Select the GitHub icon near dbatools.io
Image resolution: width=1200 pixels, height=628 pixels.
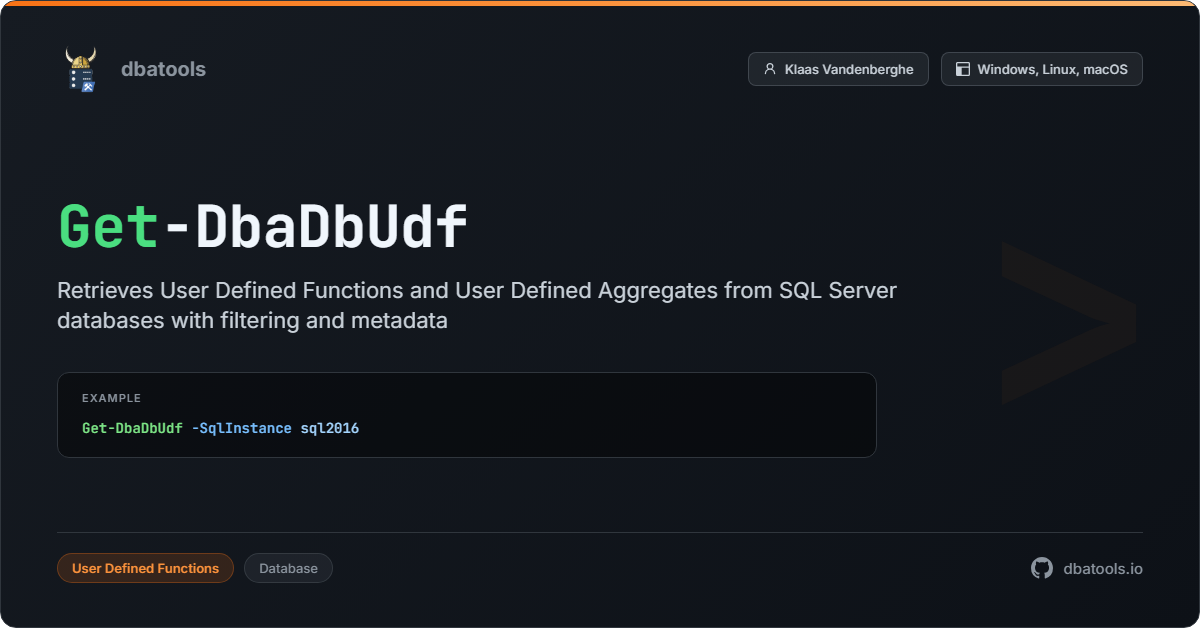click(1041, 568)
